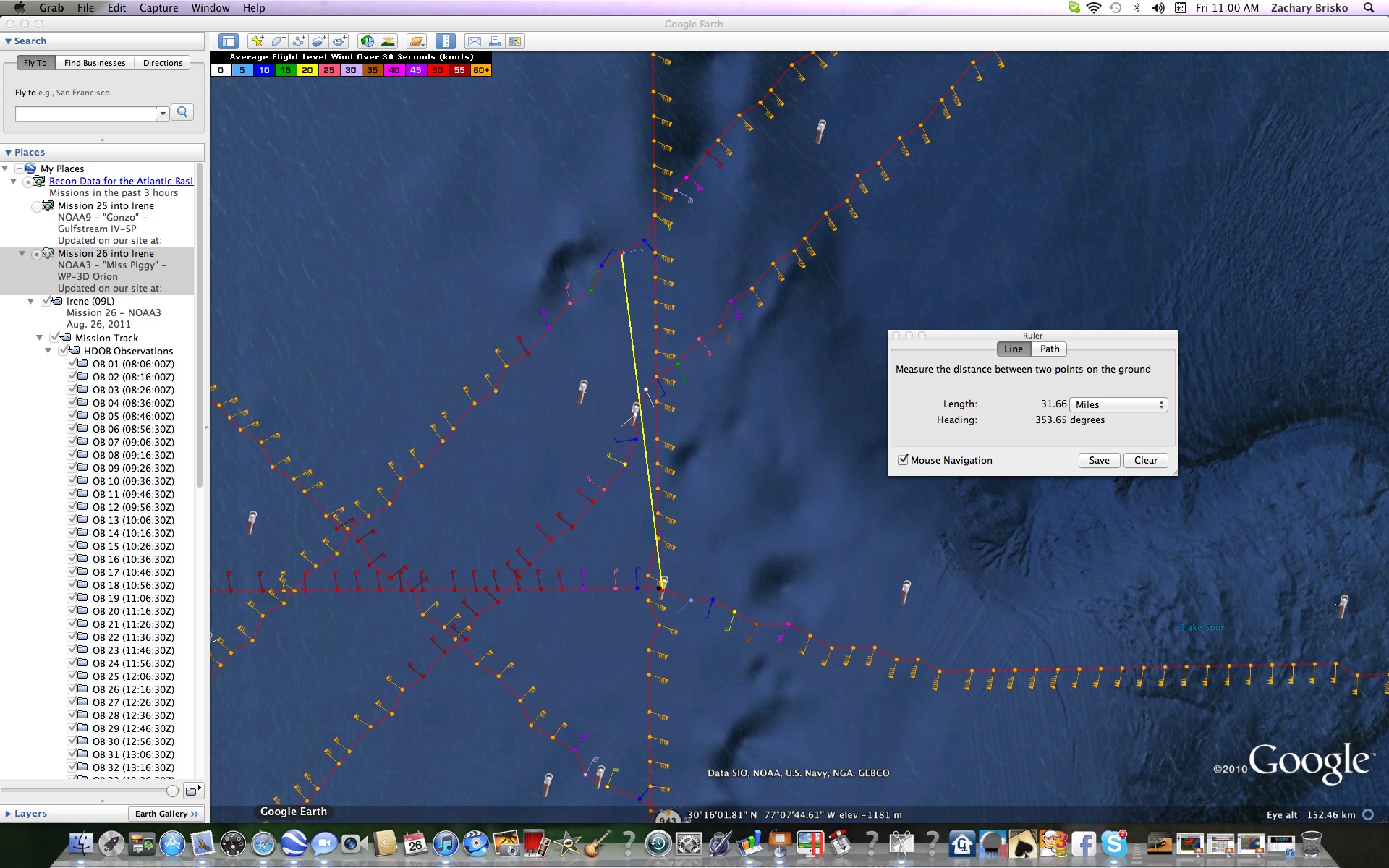Image resolution: width=1389 pixels, height=868 pixels.
Task: Collapse Mission 26 into Irene node
Action: (x=22, y=254)
